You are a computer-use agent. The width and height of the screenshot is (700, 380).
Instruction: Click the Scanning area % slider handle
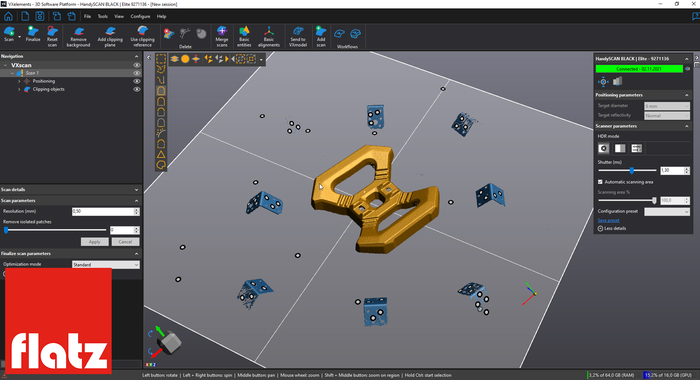[654, 200]
